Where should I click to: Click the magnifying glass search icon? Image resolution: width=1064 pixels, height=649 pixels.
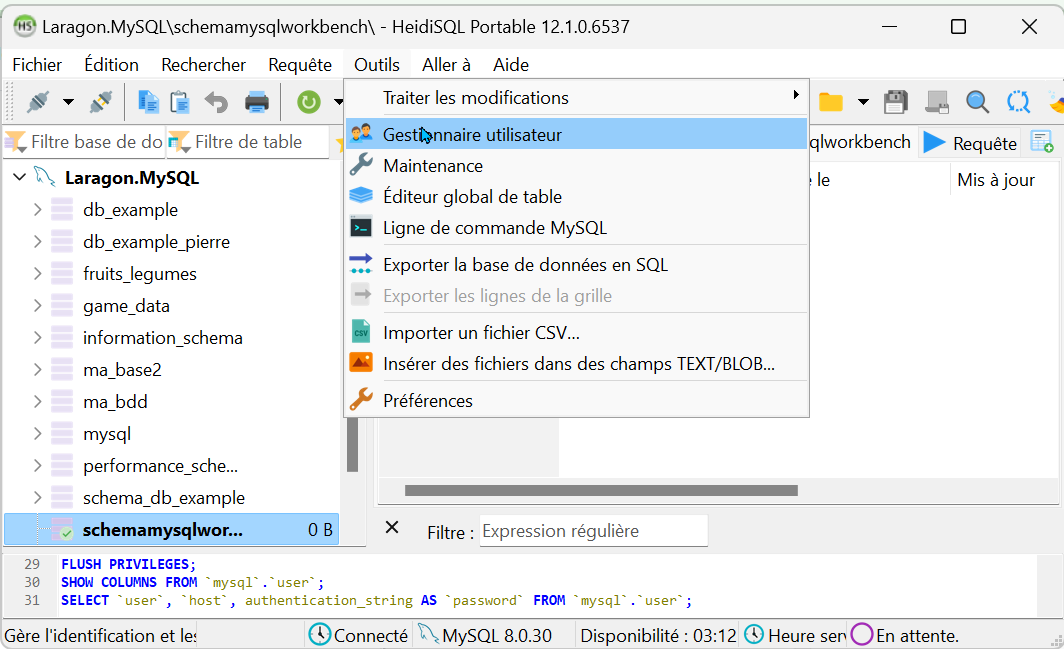(x=977, y=102)
